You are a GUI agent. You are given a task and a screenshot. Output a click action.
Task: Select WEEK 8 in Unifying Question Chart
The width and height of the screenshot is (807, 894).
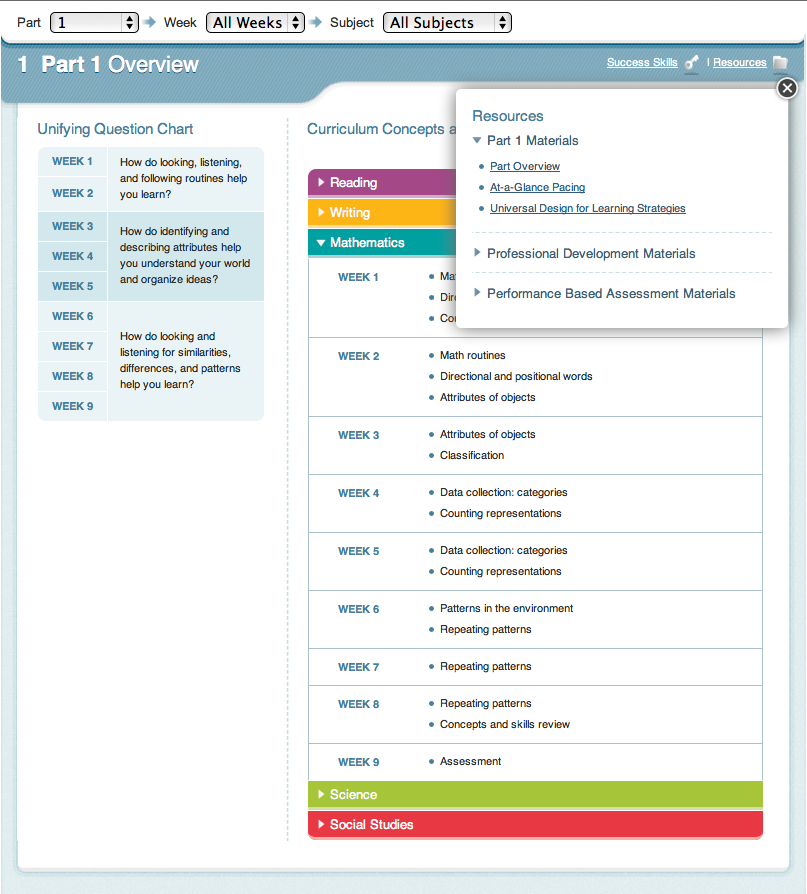click(x=72, y=376)
